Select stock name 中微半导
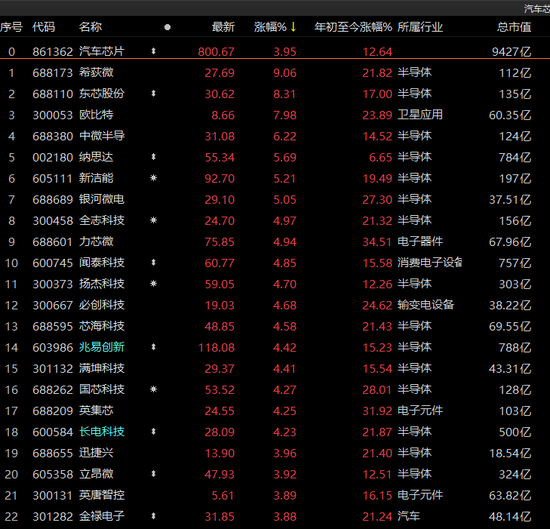 coord(102,136)
